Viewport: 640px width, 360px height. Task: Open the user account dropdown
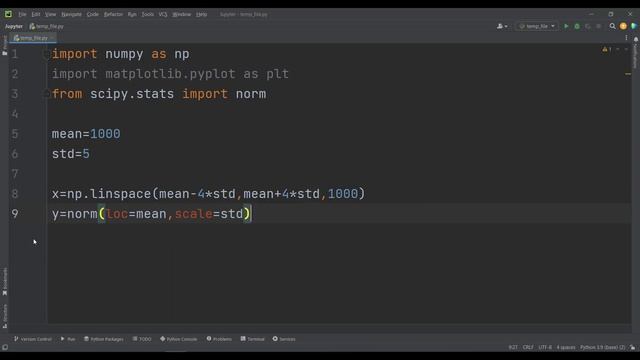[x=502, y=26]
